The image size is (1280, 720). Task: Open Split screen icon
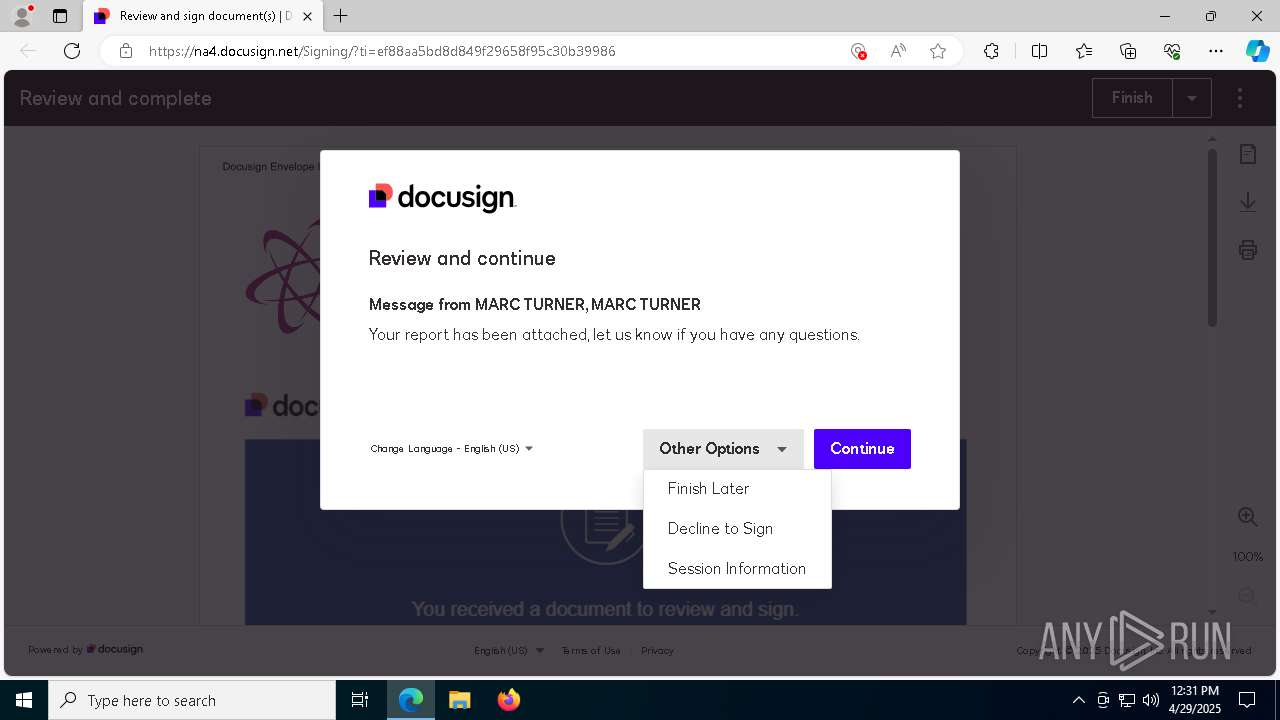click(x=1039, y=51)
